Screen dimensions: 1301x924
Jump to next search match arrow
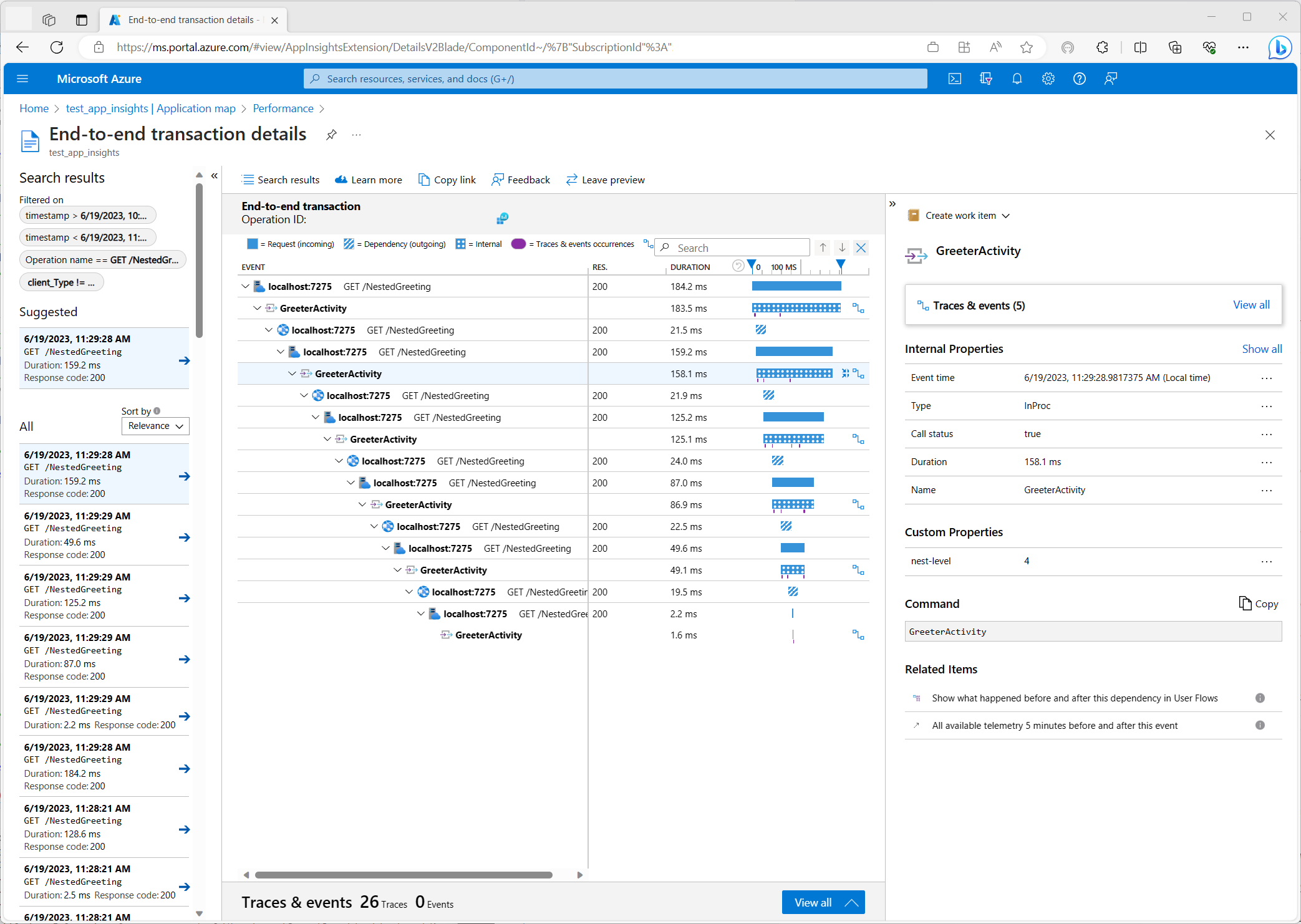[842, 248]
